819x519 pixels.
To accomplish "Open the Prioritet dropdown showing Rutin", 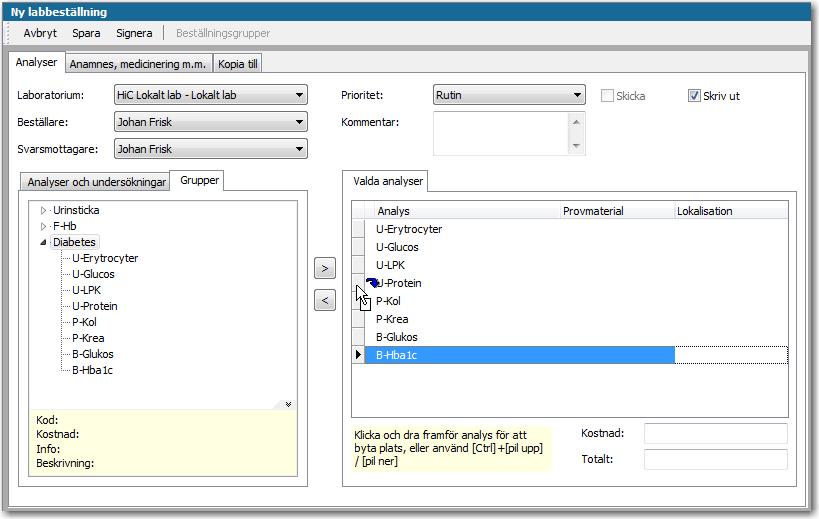I will (x=577, y=95).
